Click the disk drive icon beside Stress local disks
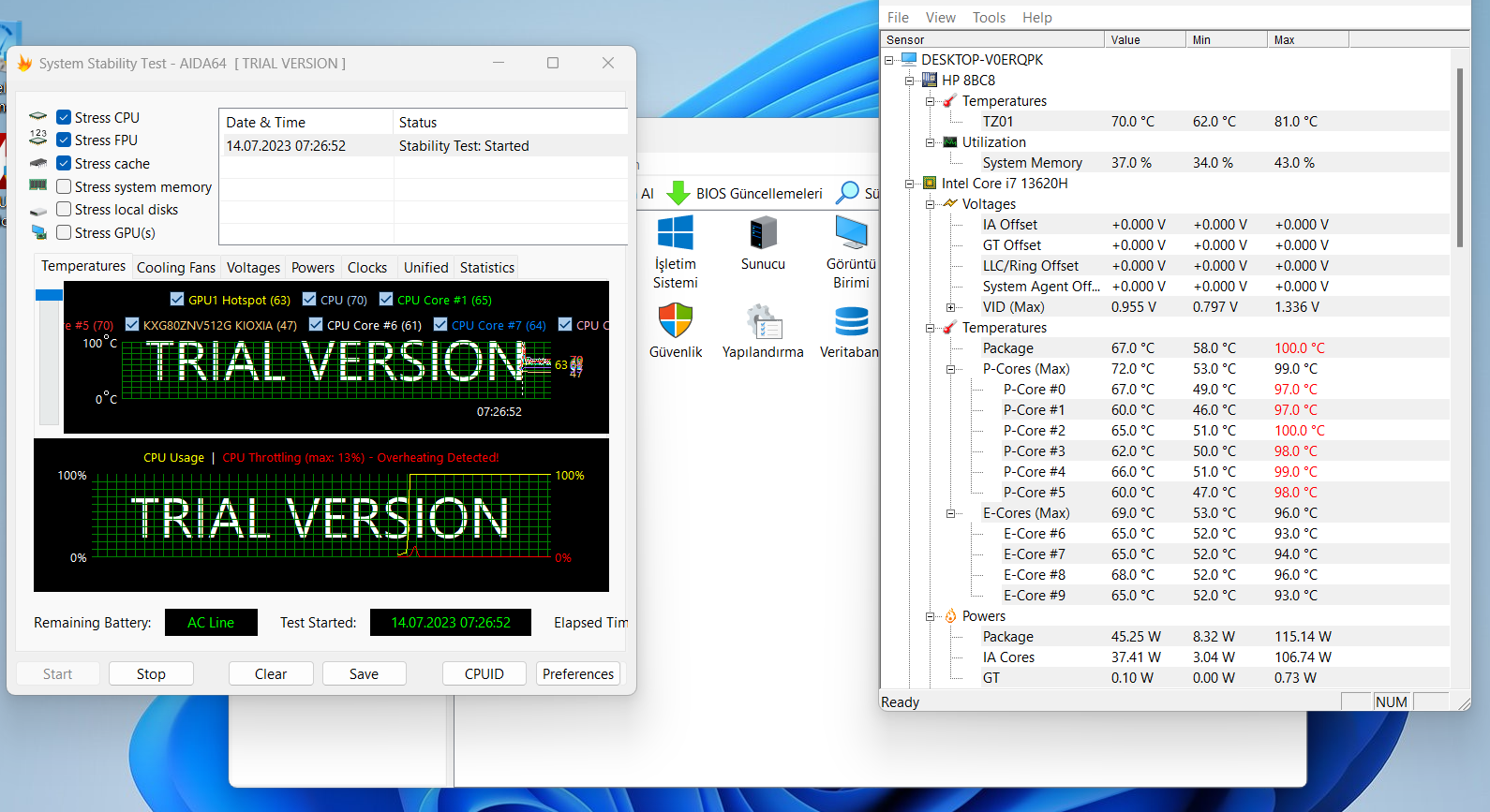 tap(38, 211)
